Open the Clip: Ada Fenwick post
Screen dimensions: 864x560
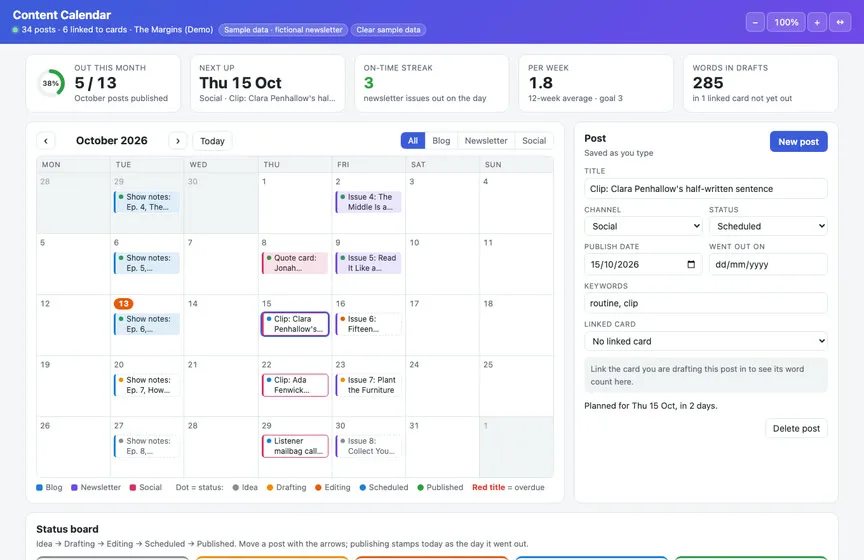(x=295, y=385)
